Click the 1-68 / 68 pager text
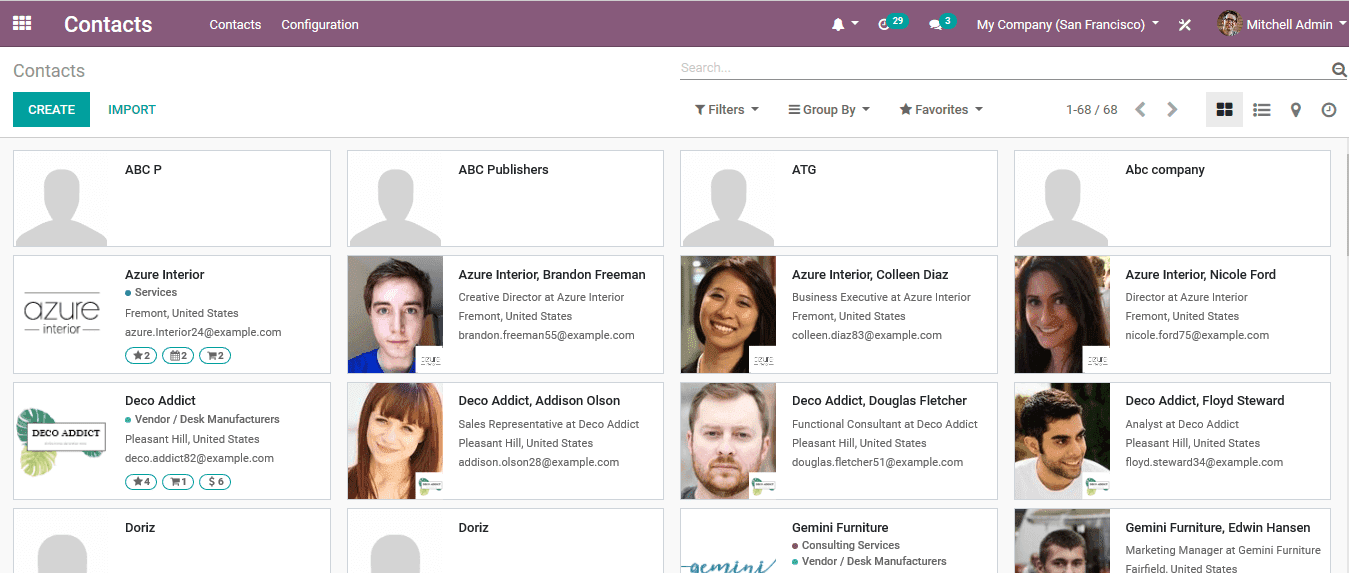 click(1091, 110)
